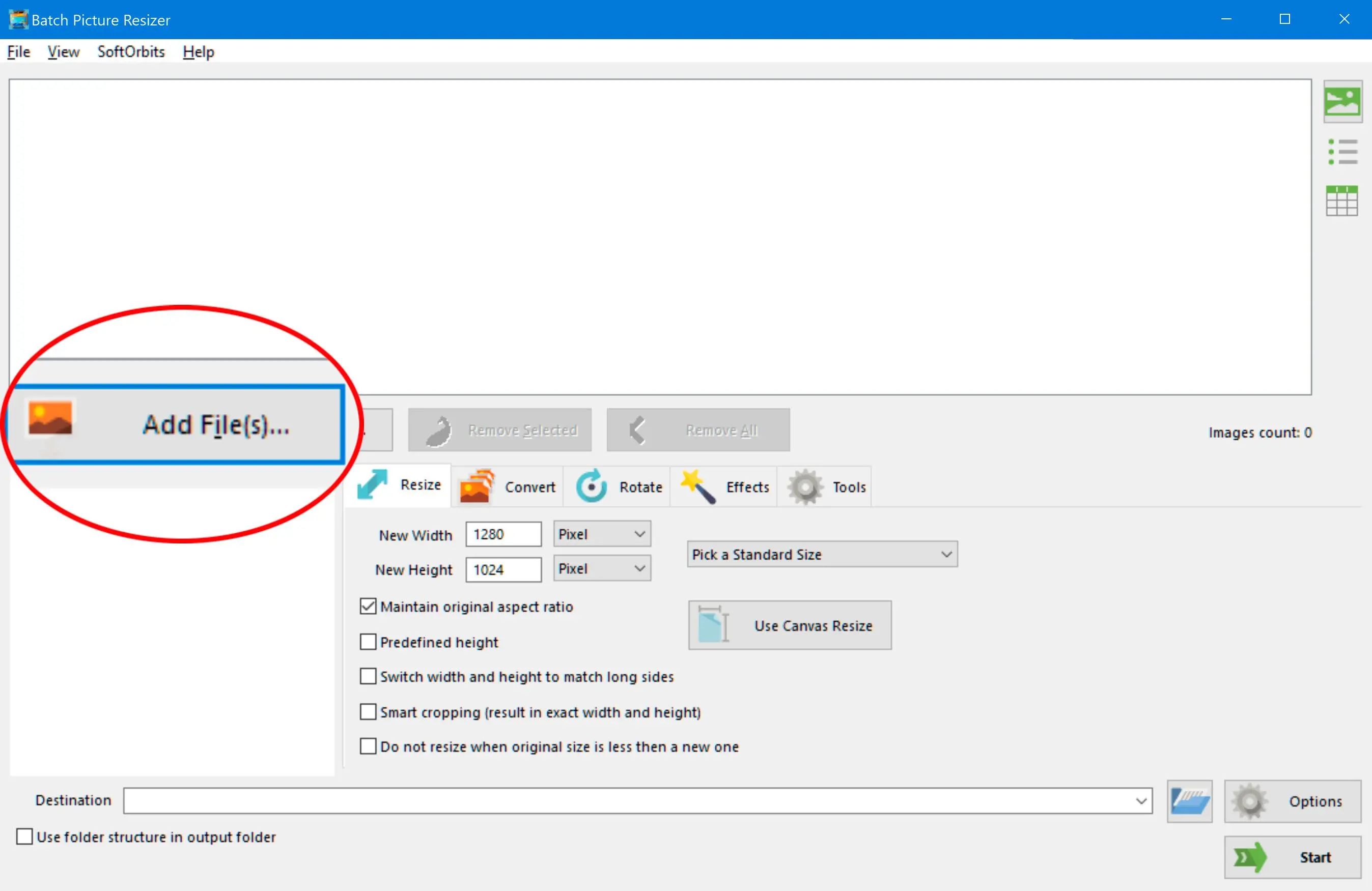This screenshot has width=1372, height=891.
Task: Open the File menu
Action: pos(19,51)
